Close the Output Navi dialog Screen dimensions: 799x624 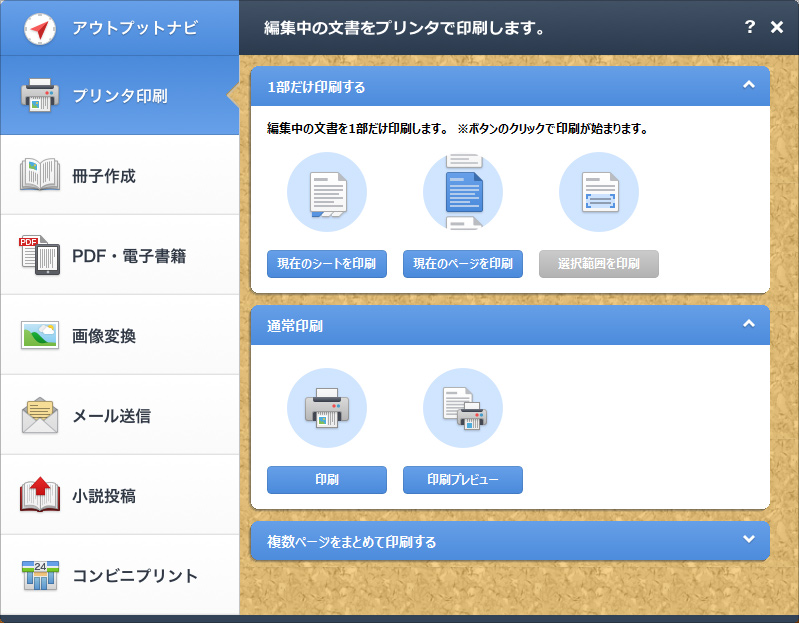click(x=777, y=27)
